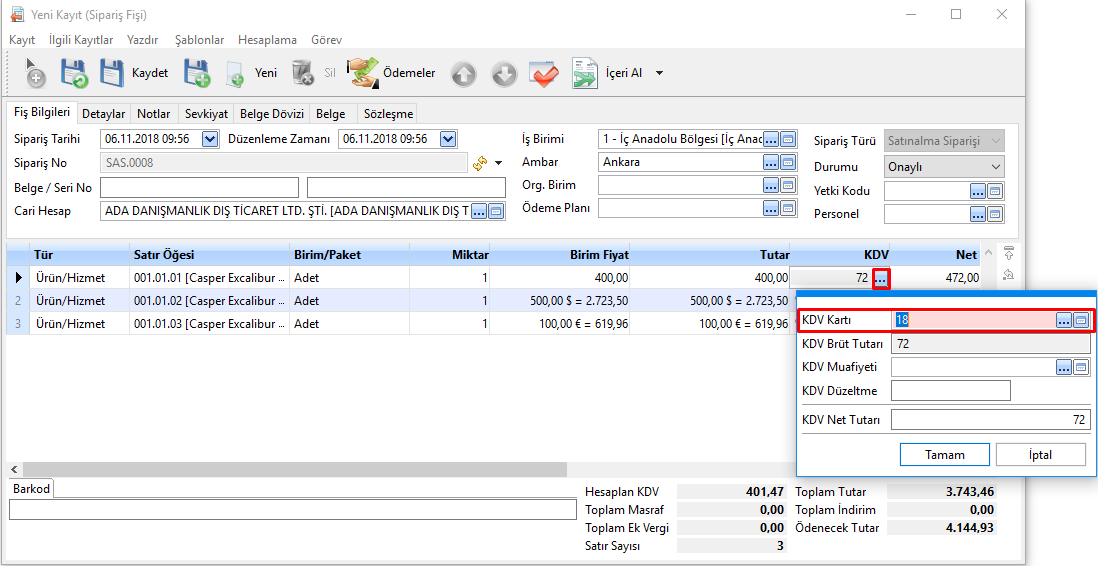Viewport: 1098px width, 566px height.
Task: Click the Tamam button
Action: tap(944, 455)
